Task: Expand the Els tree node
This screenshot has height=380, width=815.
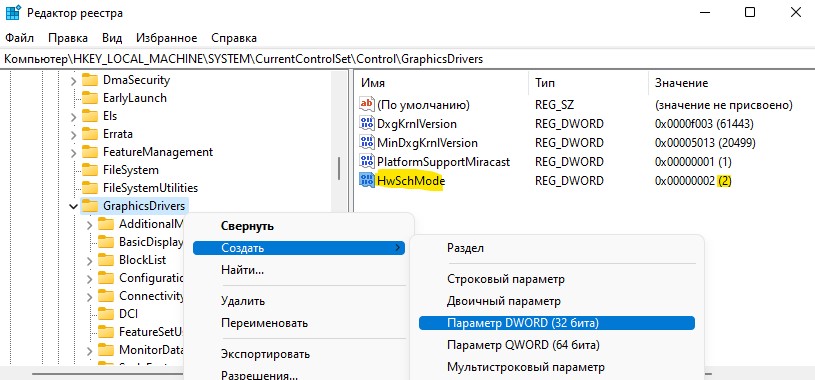Action: [x=73, y=116]
